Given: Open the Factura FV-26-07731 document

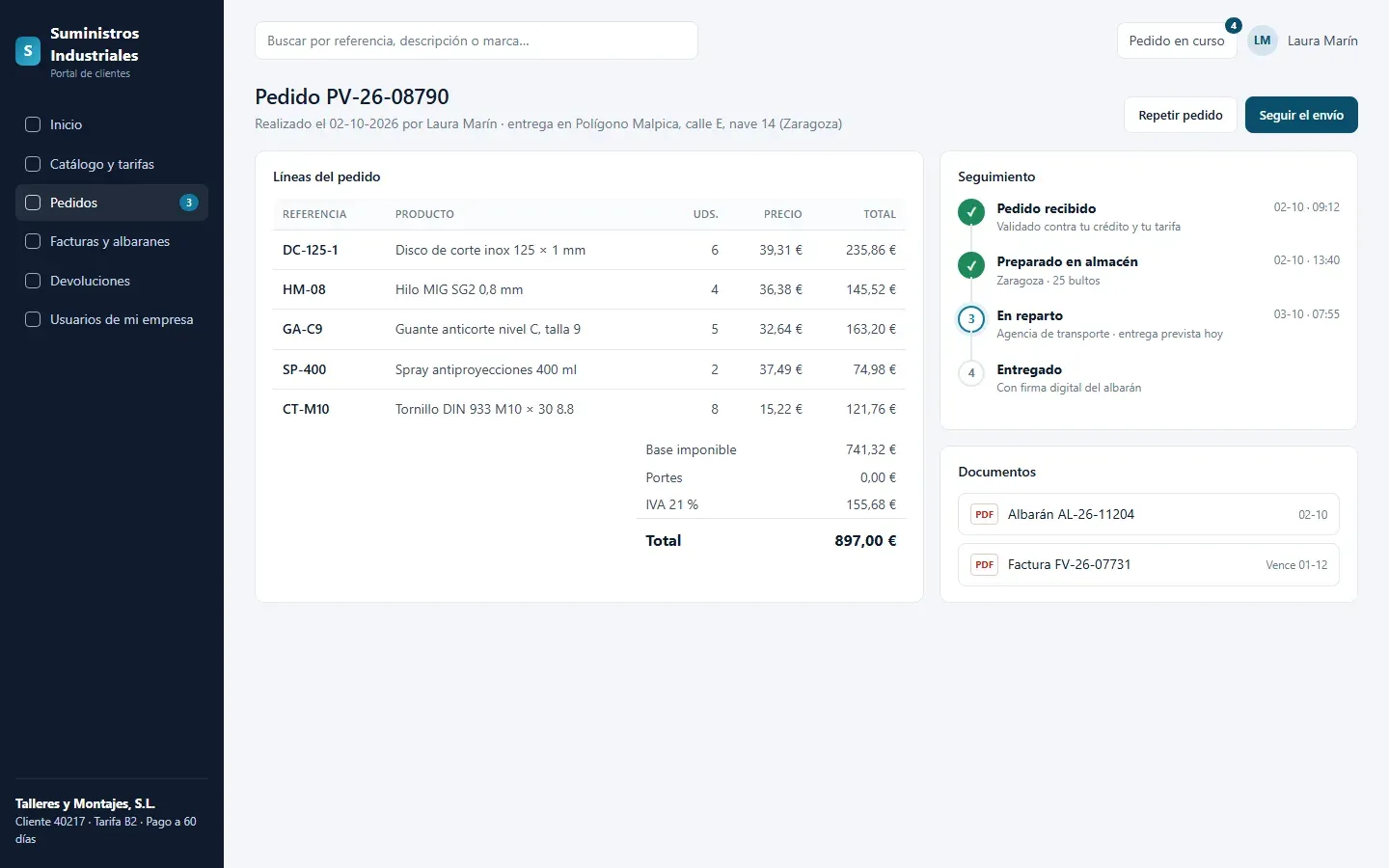Looking at the screenshot, I should (x=1148, y=564).
